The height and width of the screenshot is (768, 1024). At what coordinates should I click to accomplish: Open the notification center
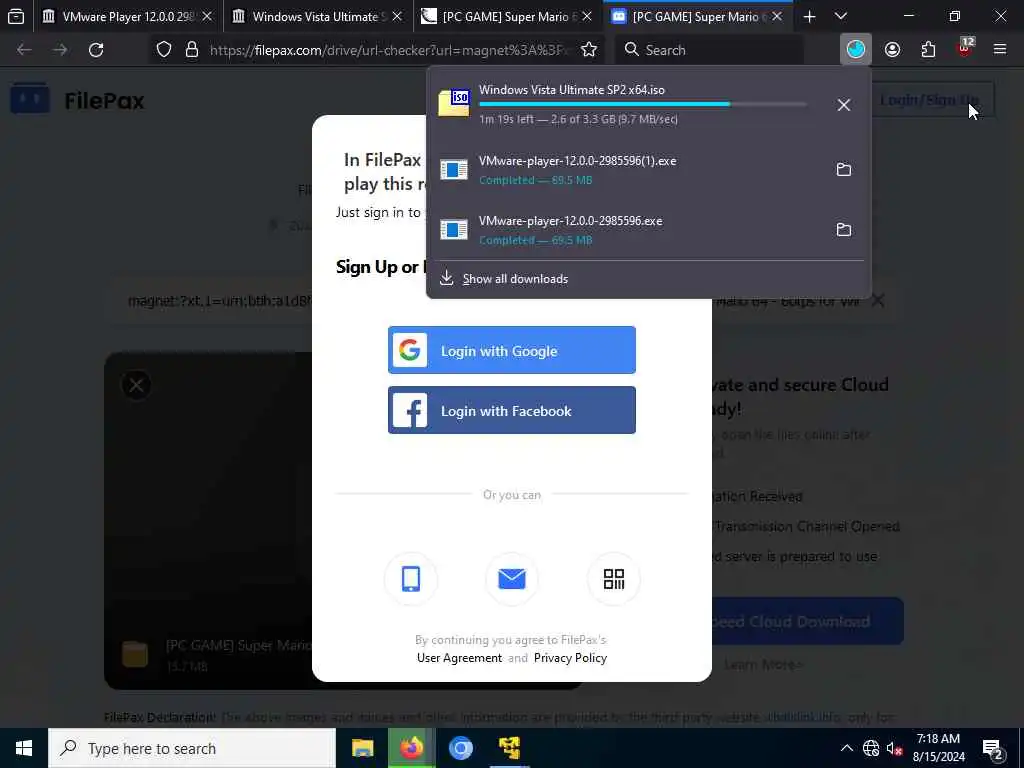tap(993, 748)
